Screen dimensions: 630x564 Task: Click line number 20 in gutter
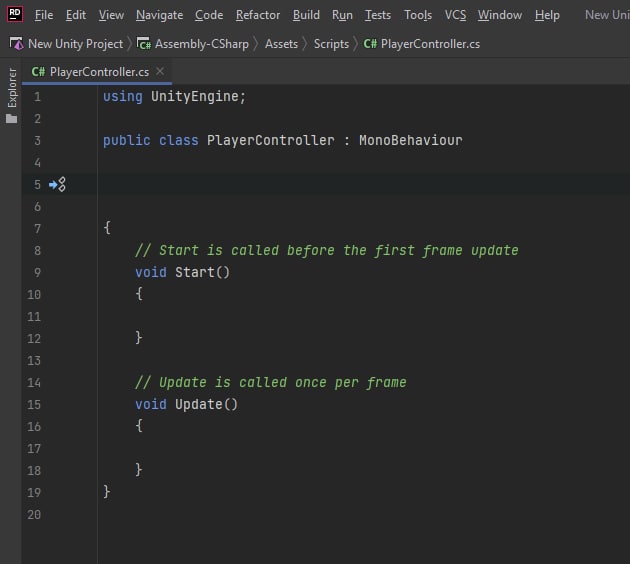34,515
